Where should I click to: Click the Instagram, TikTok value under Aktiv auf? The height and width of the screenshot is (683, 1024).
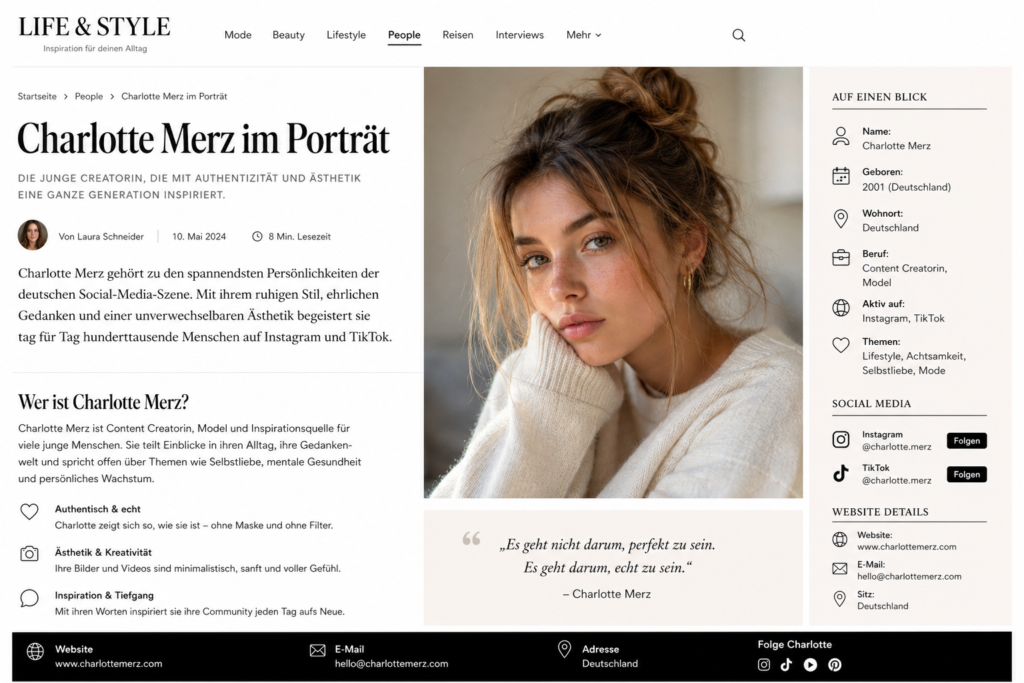pos(903,318)
